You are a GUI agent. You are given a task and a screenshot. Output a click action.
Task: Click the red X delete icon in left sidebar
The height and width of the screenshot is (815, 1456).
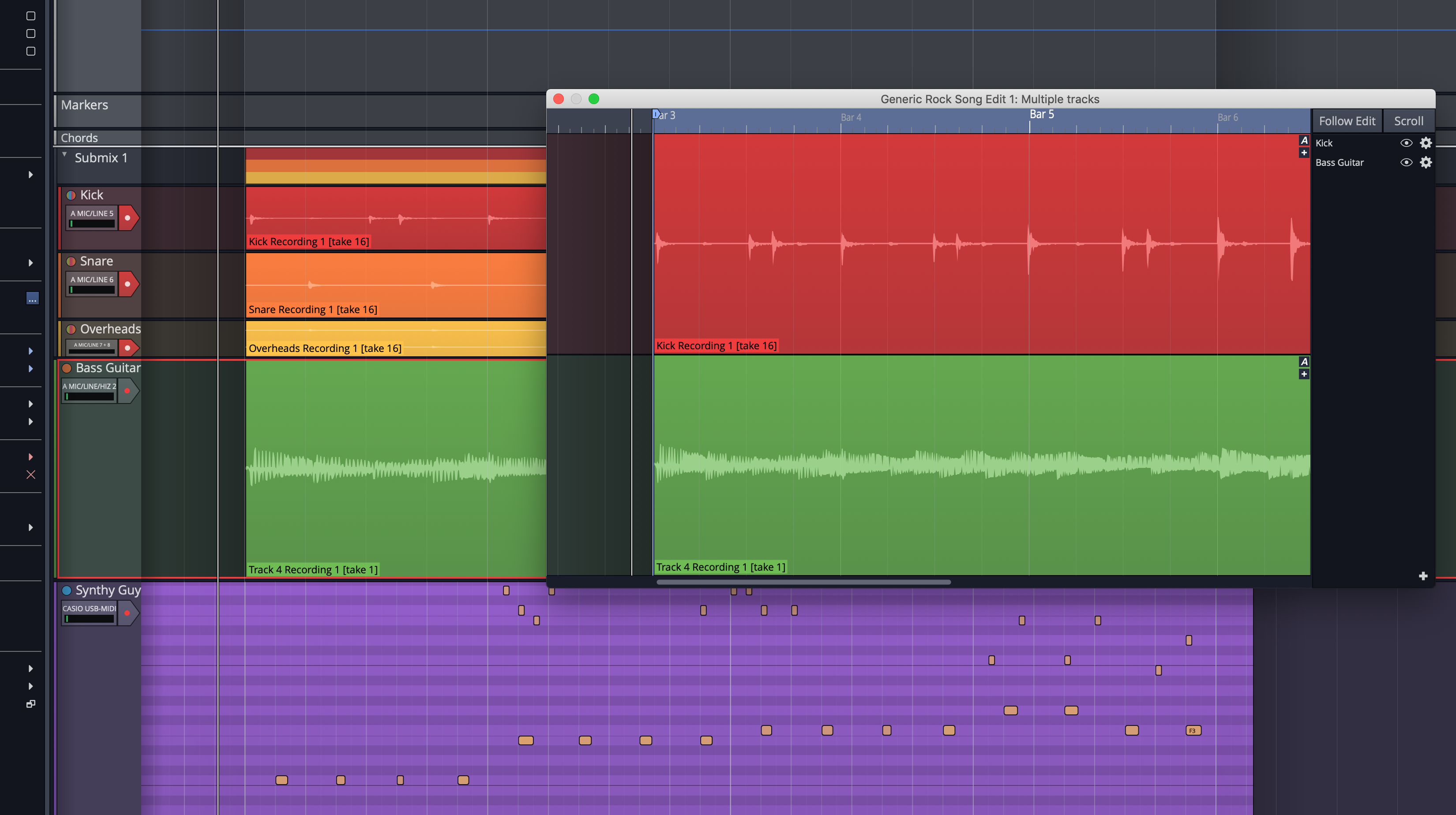(x=31, y=475)
